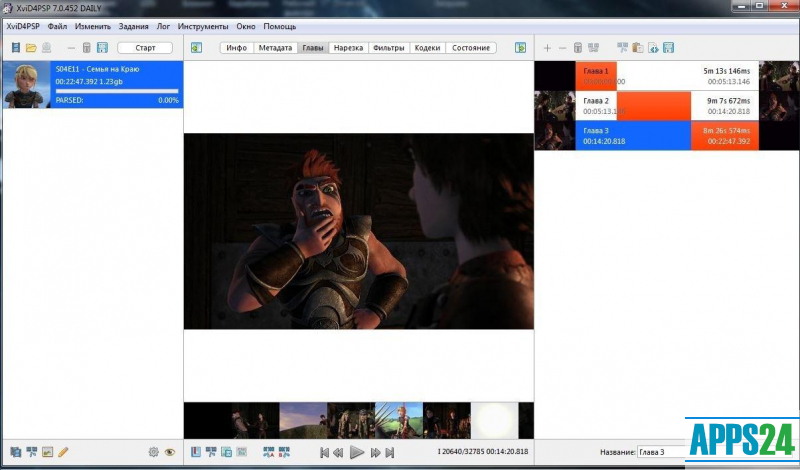
Task: Click the import file icon in chapters toolbar
Action: (653, 47)
